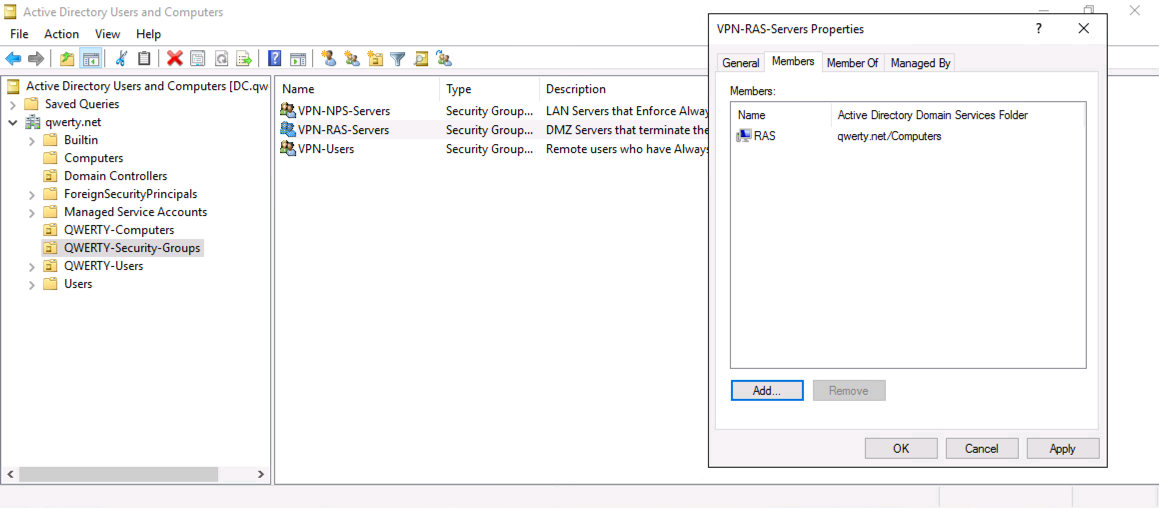Open Help with the blue question icon
1159x508 pixels.
(275, 58)
